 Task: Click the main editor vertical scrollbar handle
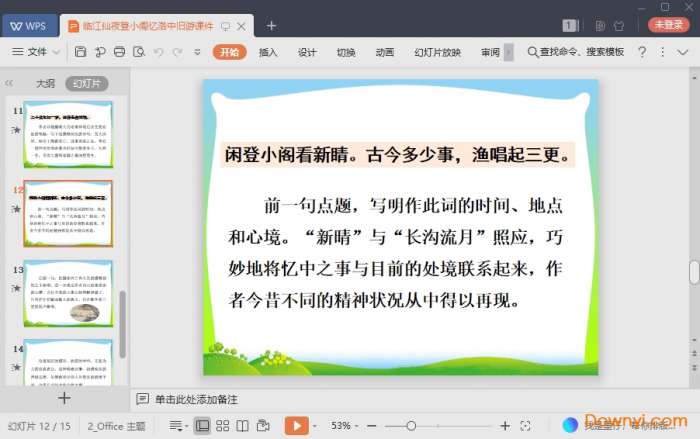[694, 272]
